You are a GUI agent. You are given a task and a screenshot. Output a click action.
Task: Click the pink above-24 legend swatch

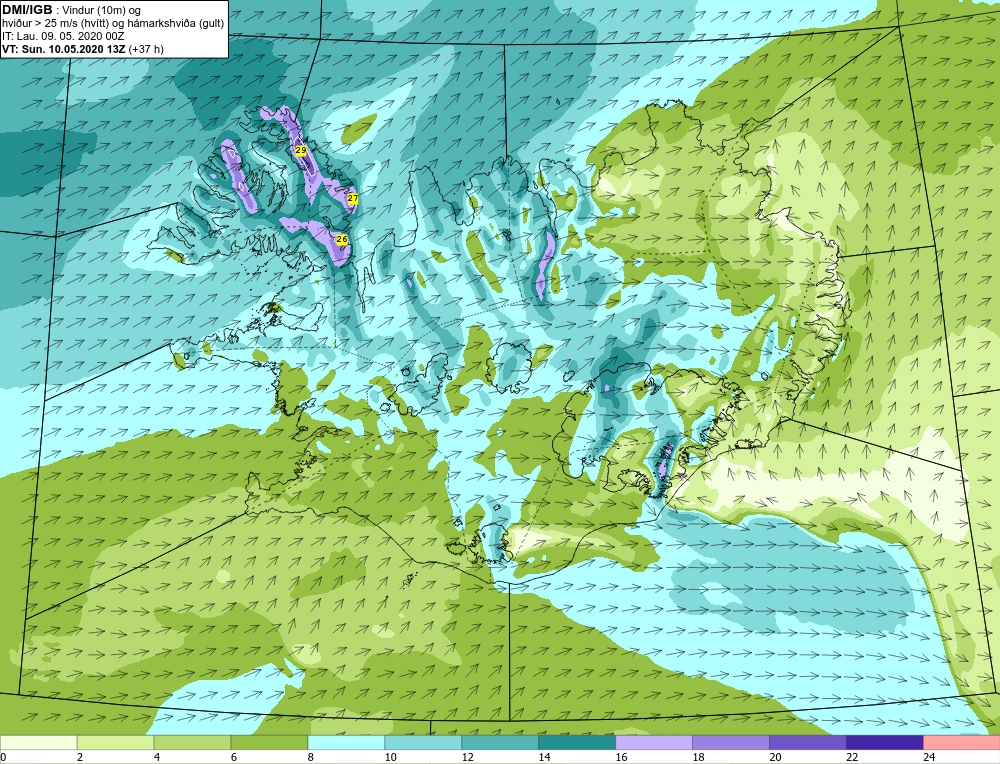(x=962, y=742)
